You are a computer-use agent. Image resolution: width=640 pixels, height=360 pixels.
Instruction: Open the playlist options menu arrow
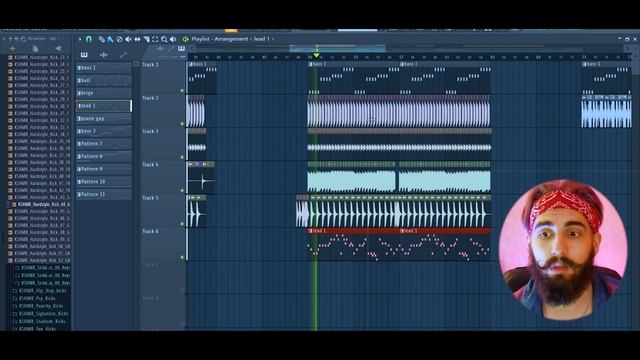pyautogui.click(x=80, y=39)
